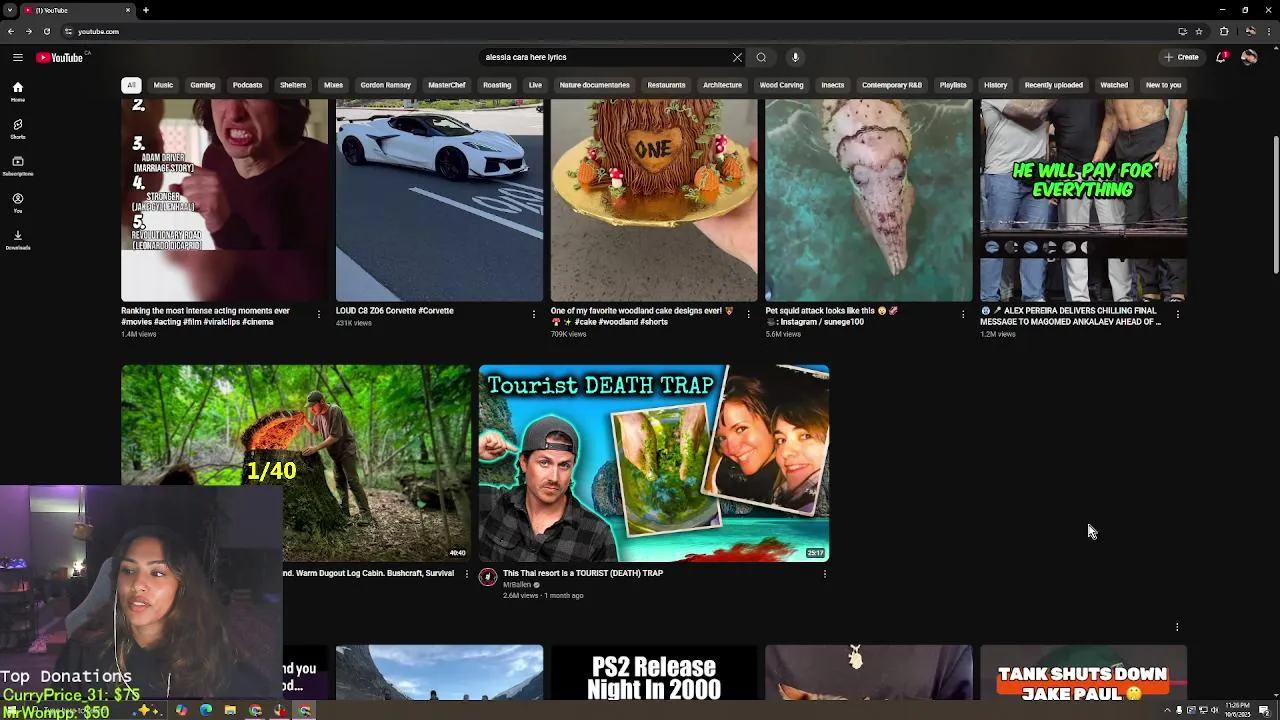Open the tab search dropdown arrow

(10, 10)
